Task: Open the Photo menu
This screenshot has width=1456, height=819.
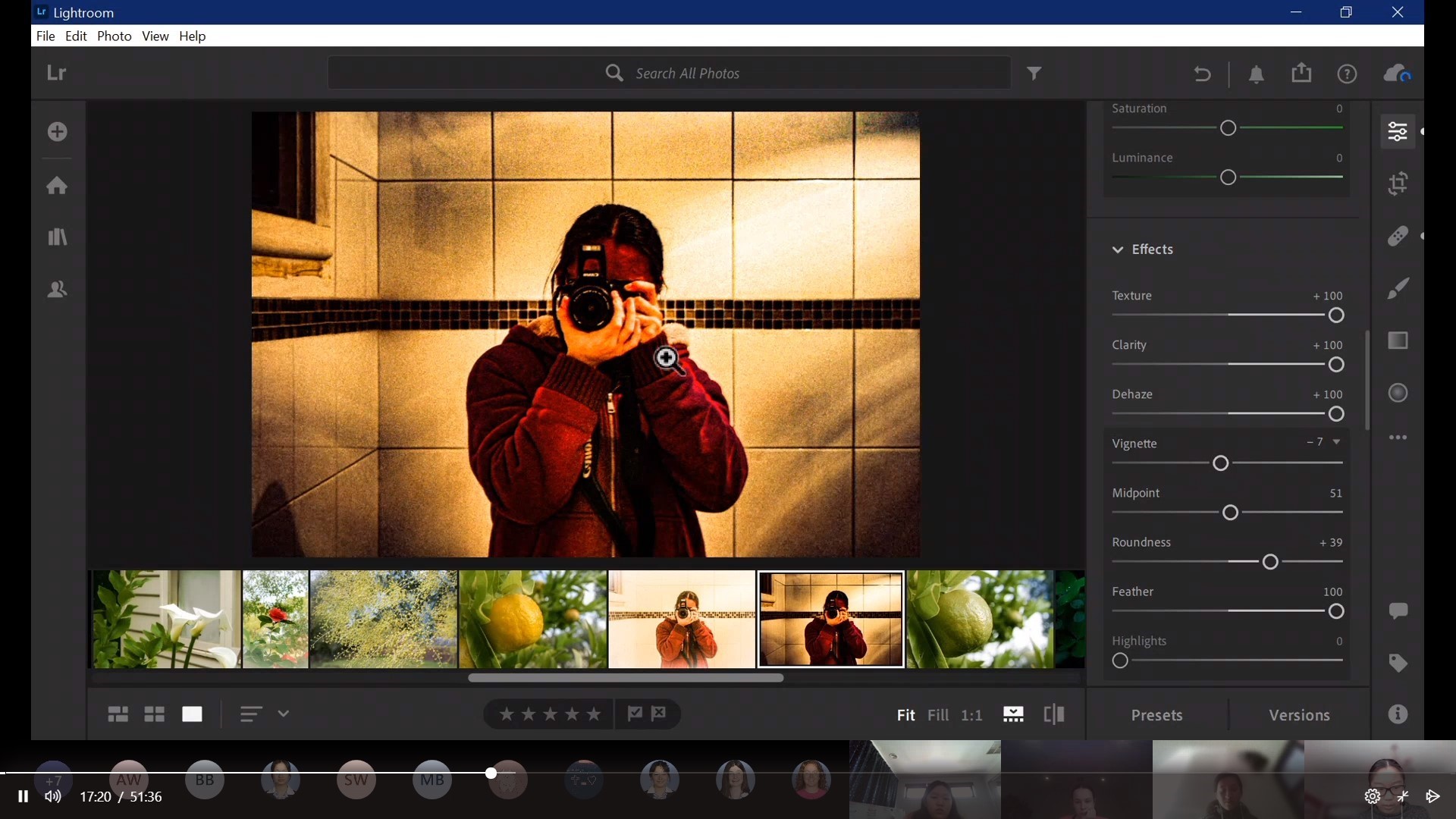Action: click(115, 36)
